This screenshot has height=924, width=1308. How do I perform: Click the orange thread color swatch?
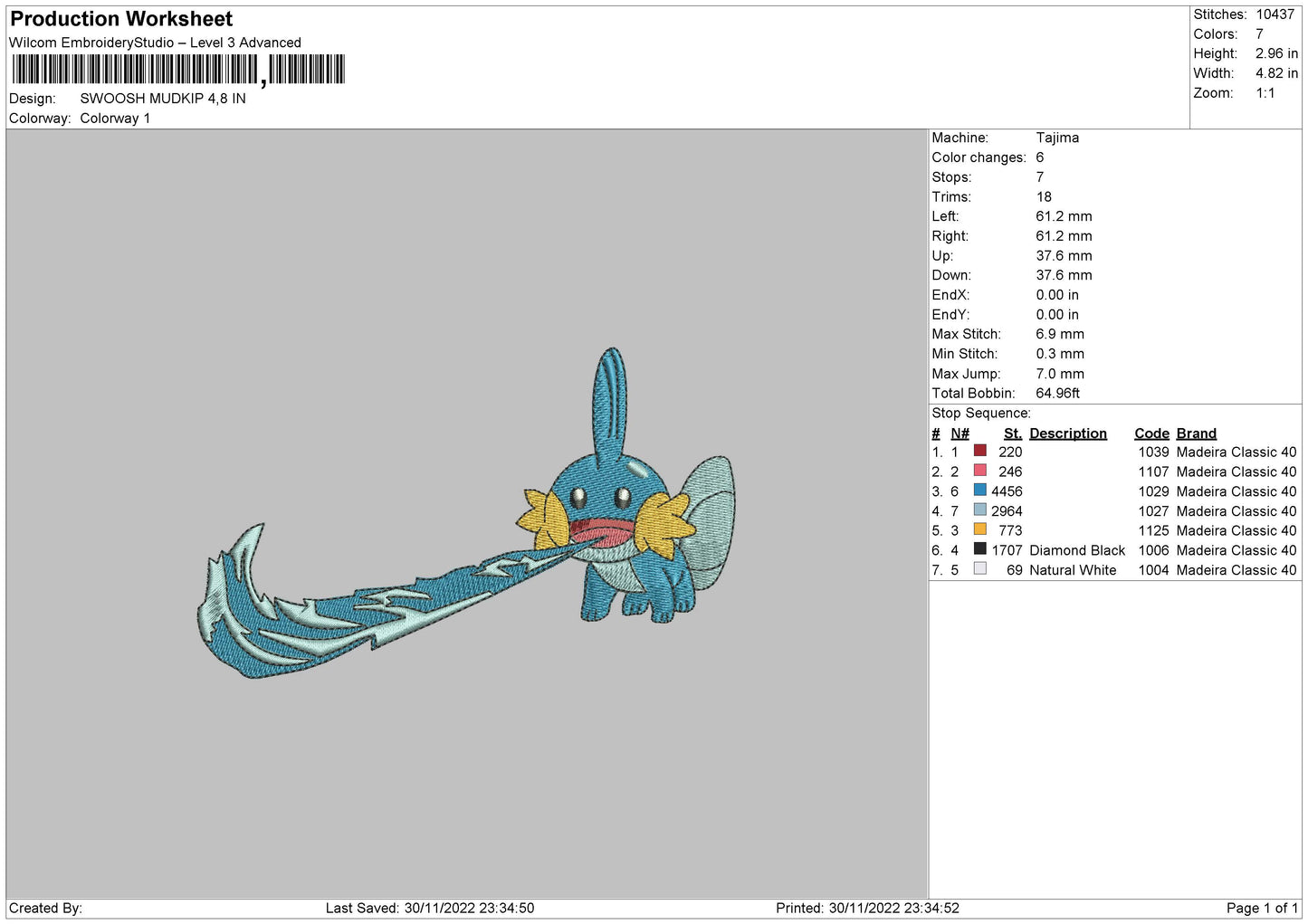click(x=979, y=529)
